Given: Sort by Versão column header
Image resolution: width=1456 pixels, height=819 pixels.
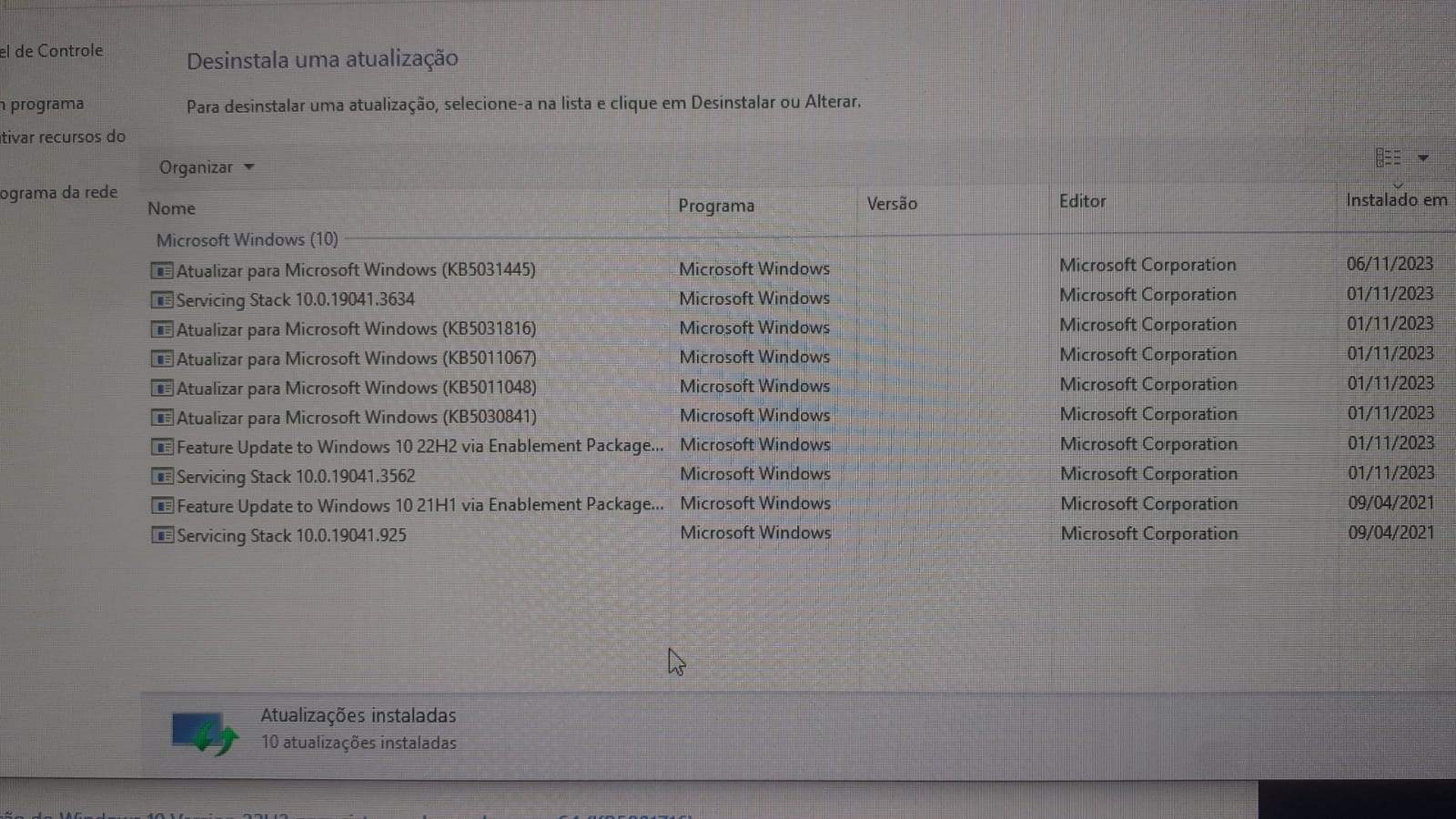Looking at the screenshot, I should (892, 204).
